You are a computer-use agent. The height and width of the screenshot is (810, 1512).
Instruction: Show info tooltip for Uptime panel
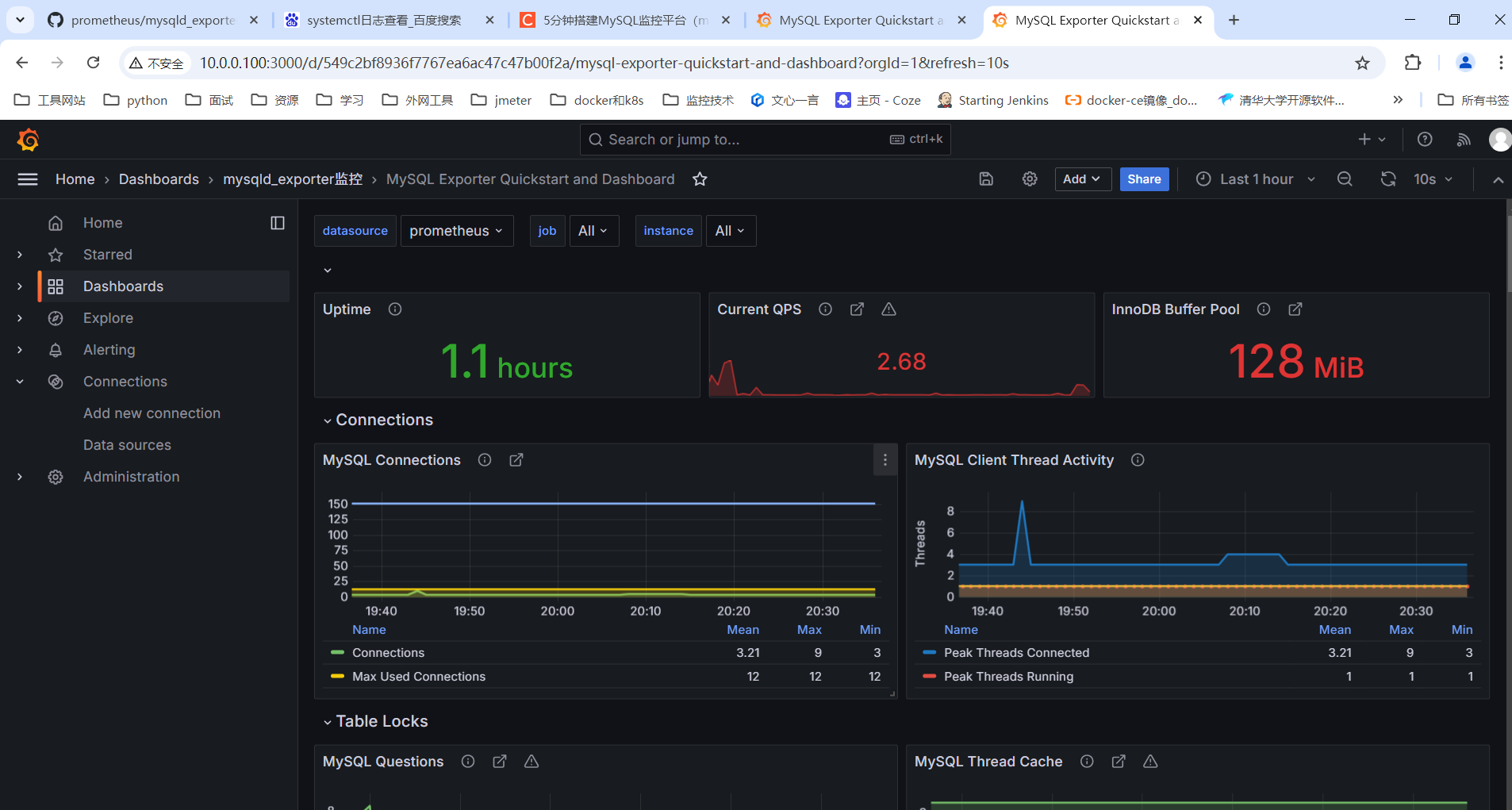(395, 309)
